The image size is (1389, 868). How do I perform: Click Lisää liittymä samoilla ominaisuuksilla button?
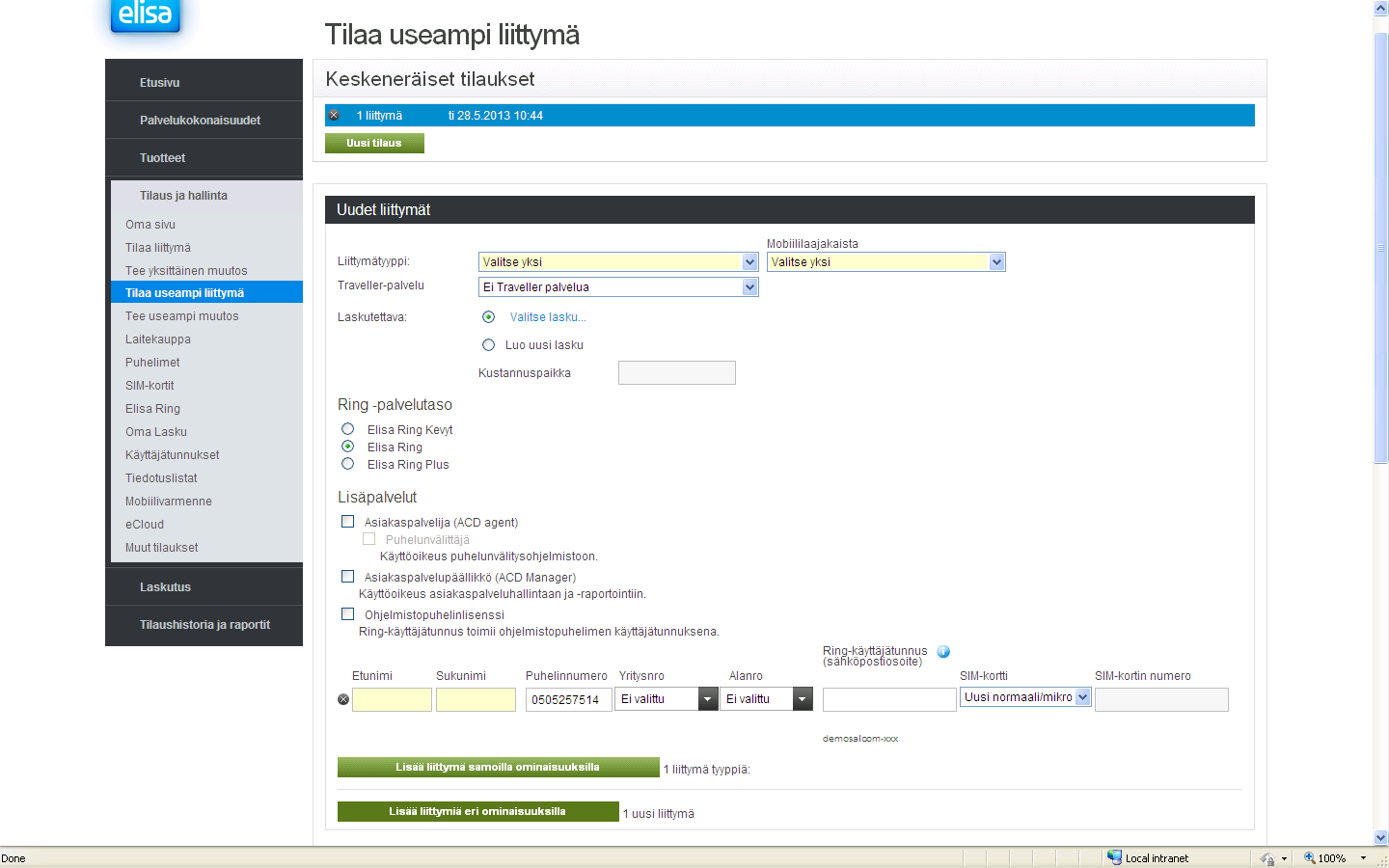498,768
